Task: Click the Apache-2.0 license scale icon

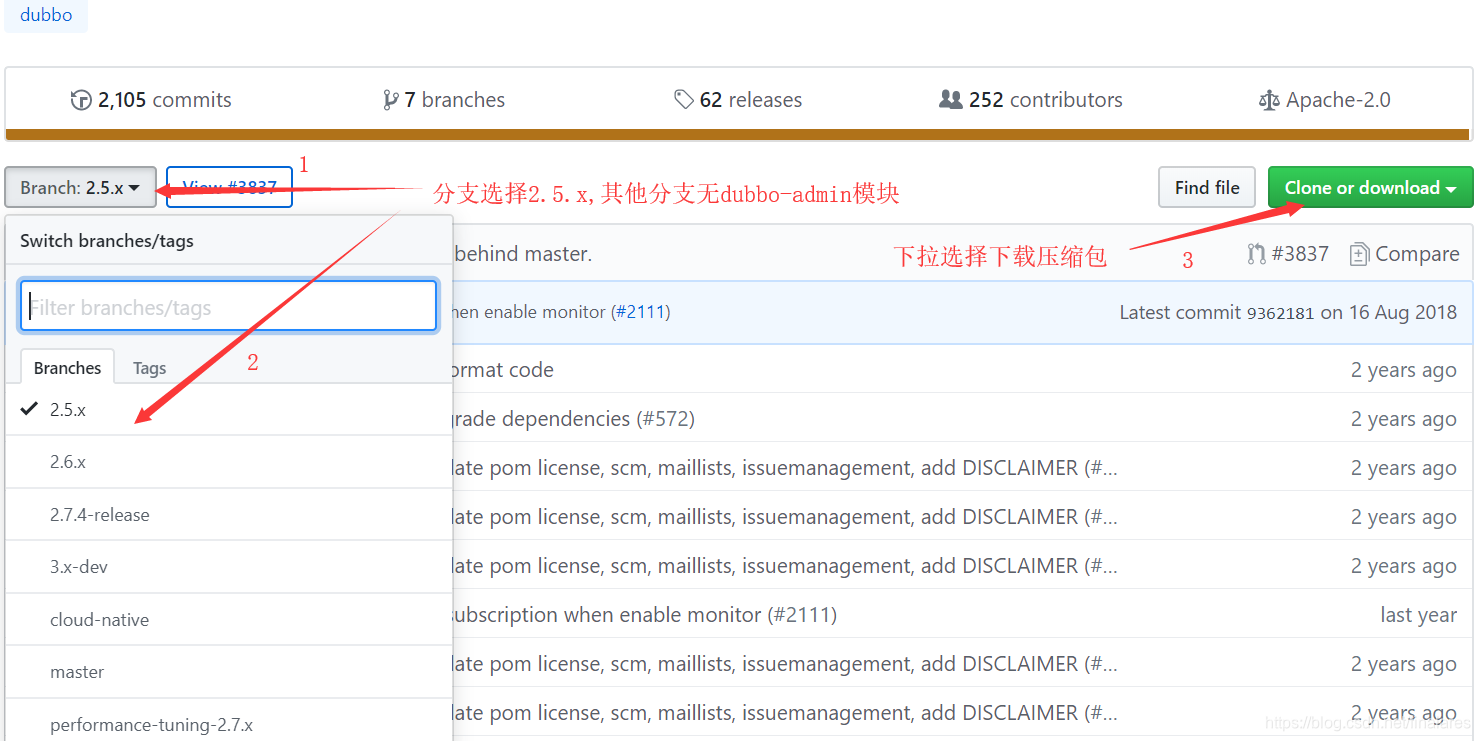Action: click(1269, 100)
